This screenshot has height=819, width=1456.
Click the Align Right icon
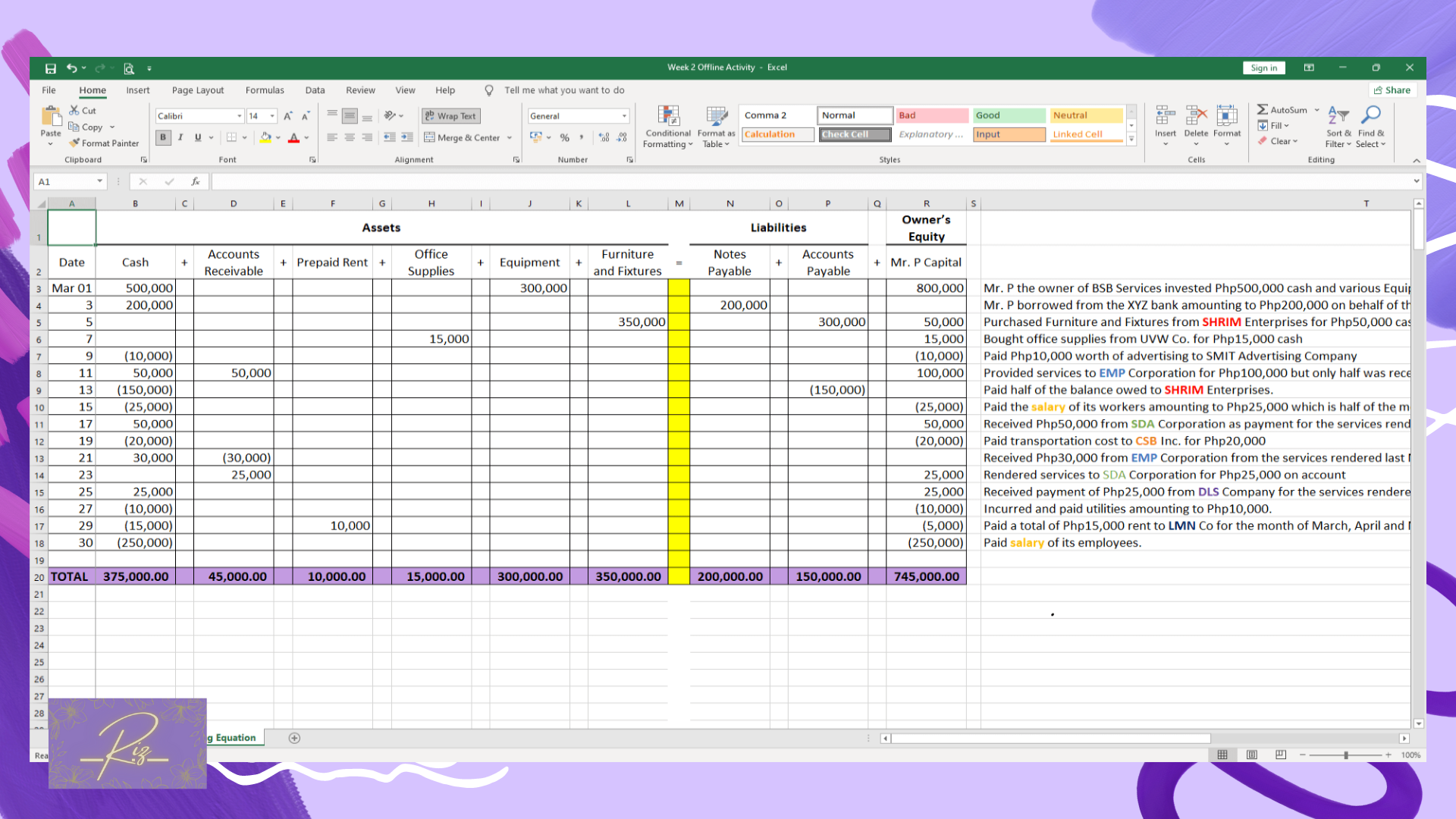tap(367, 137)
